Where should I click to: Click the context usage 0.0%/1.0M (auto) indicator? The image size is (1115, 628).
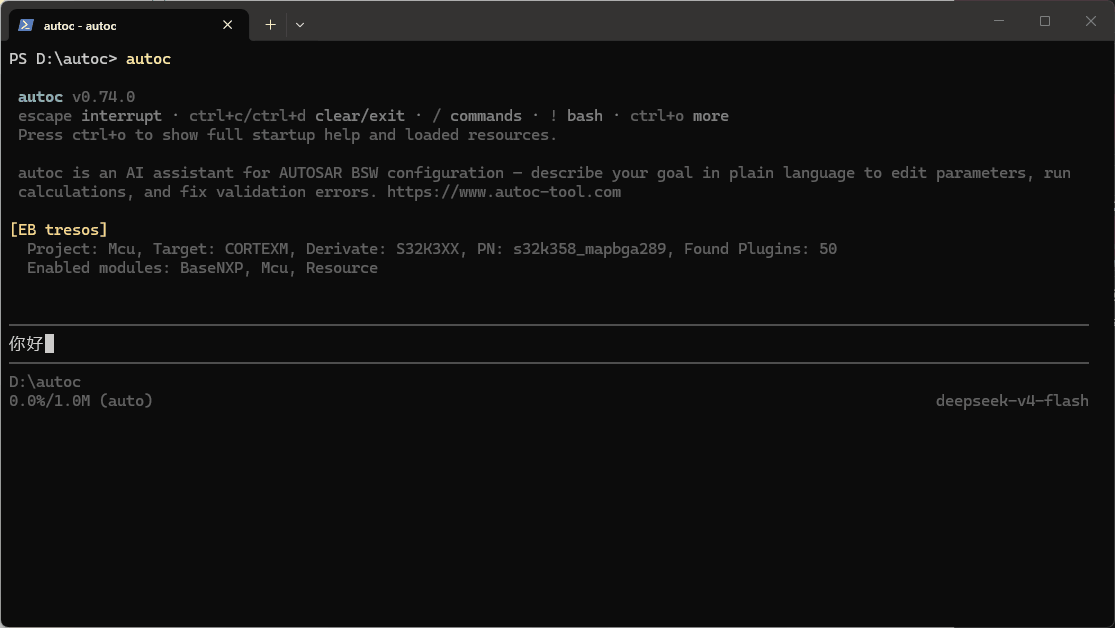click(81, 401)
